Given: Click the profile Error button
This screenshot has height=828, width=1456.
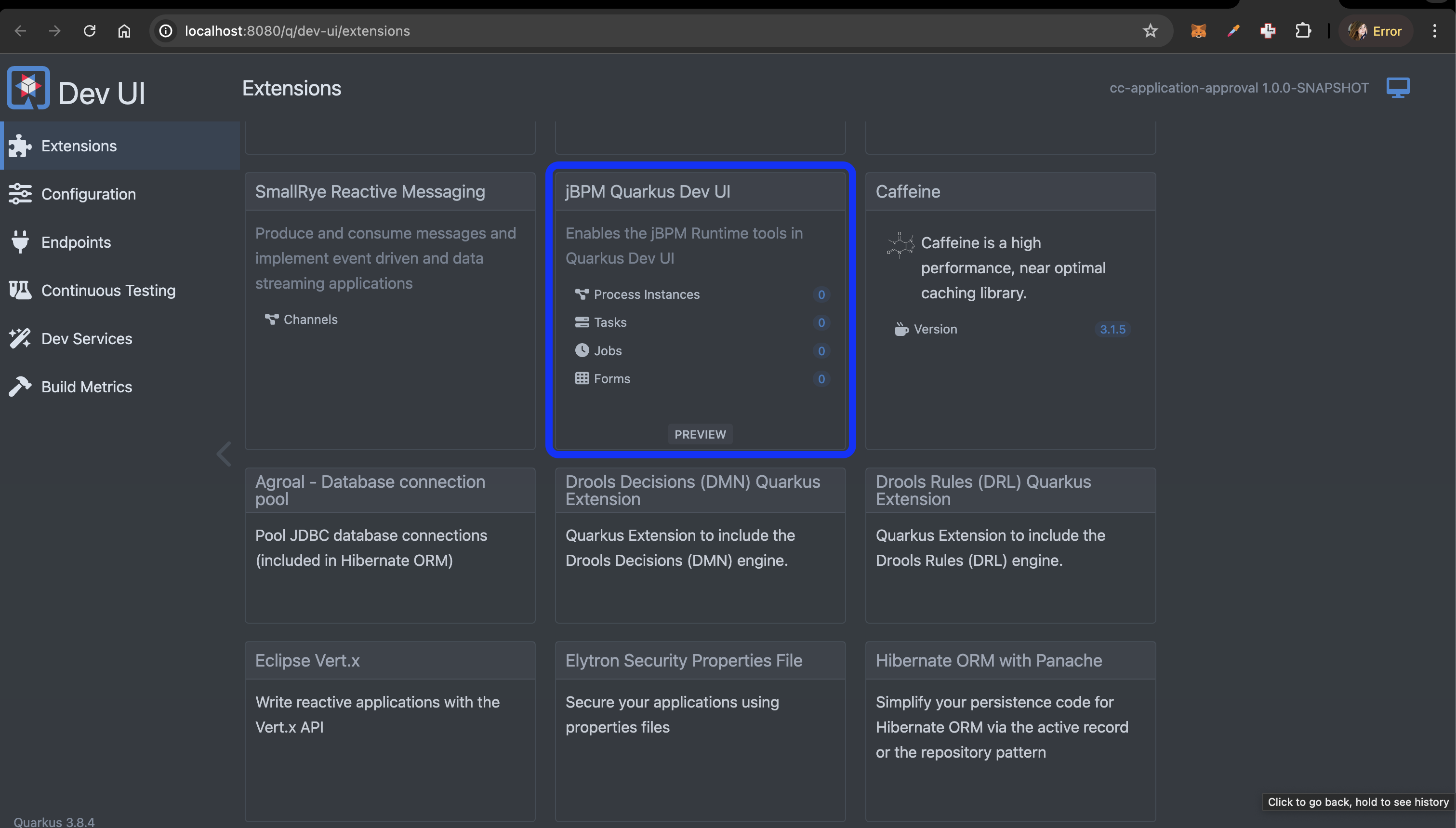Looking at the screenshot, I should pos(1376,31).
